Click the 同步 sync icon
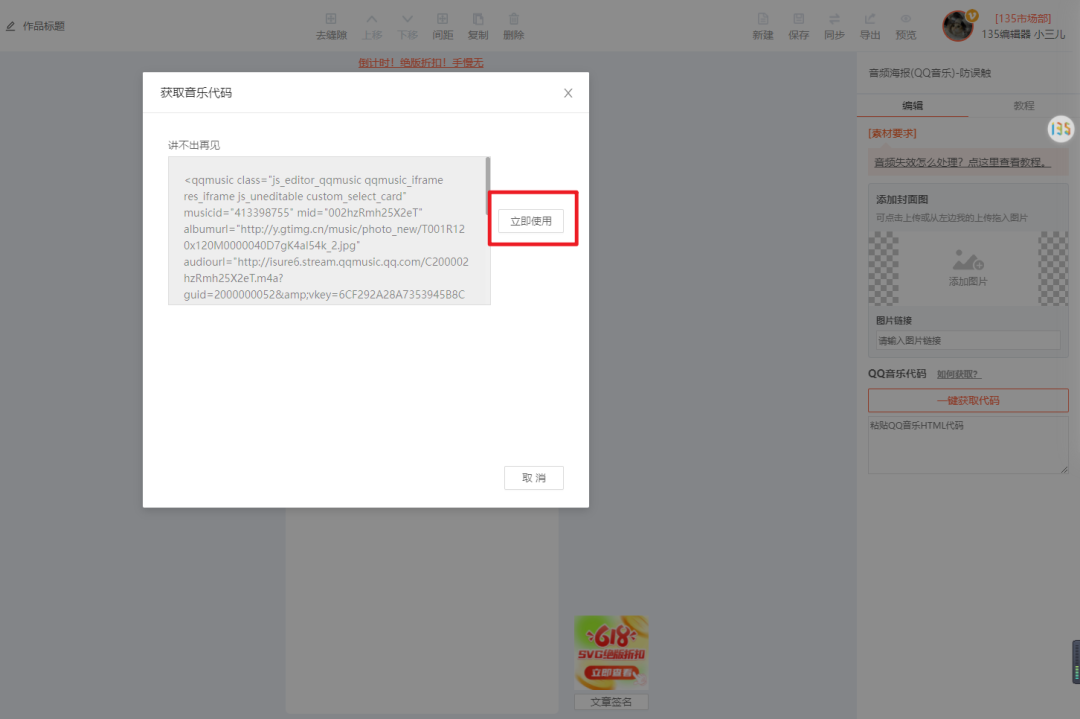 834,26
